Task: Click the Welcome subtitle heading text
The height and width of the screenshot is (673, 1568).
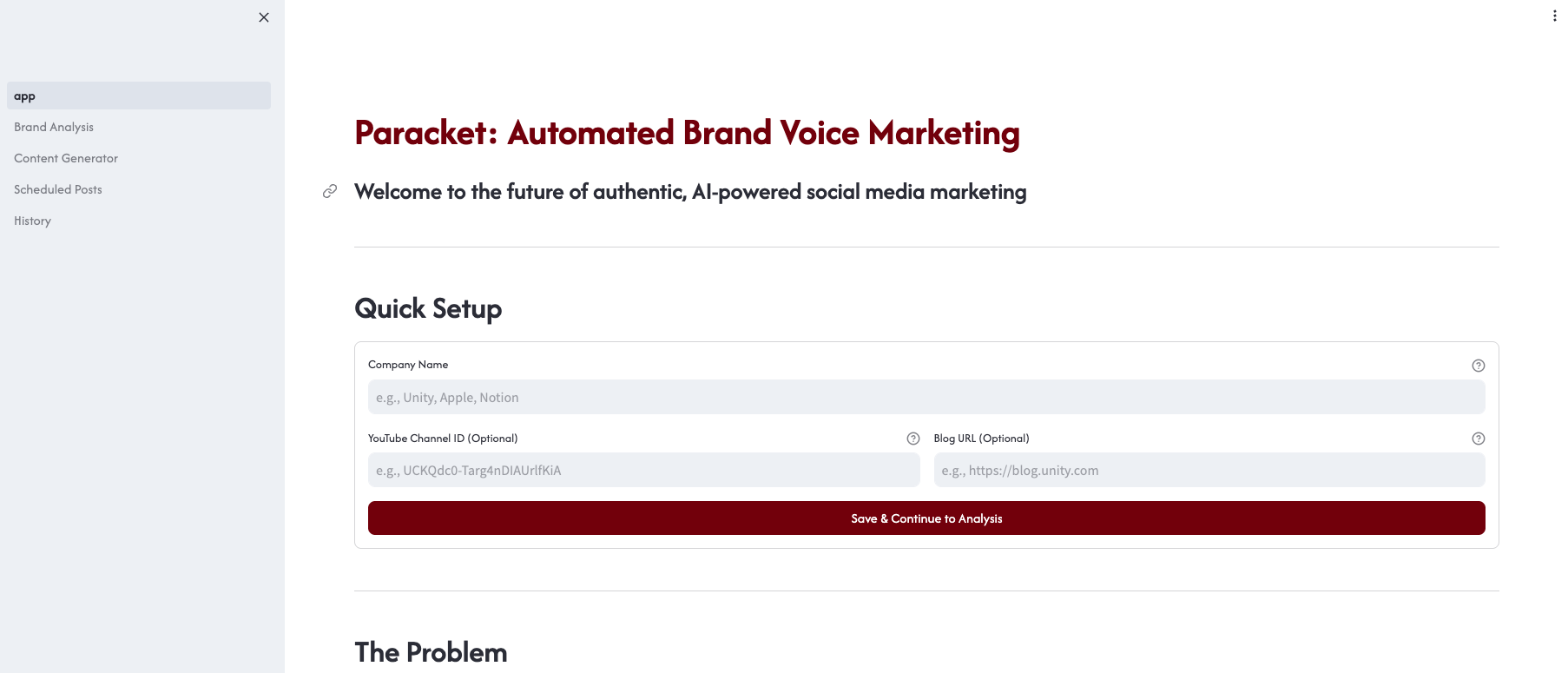Action: coord(690,192)
